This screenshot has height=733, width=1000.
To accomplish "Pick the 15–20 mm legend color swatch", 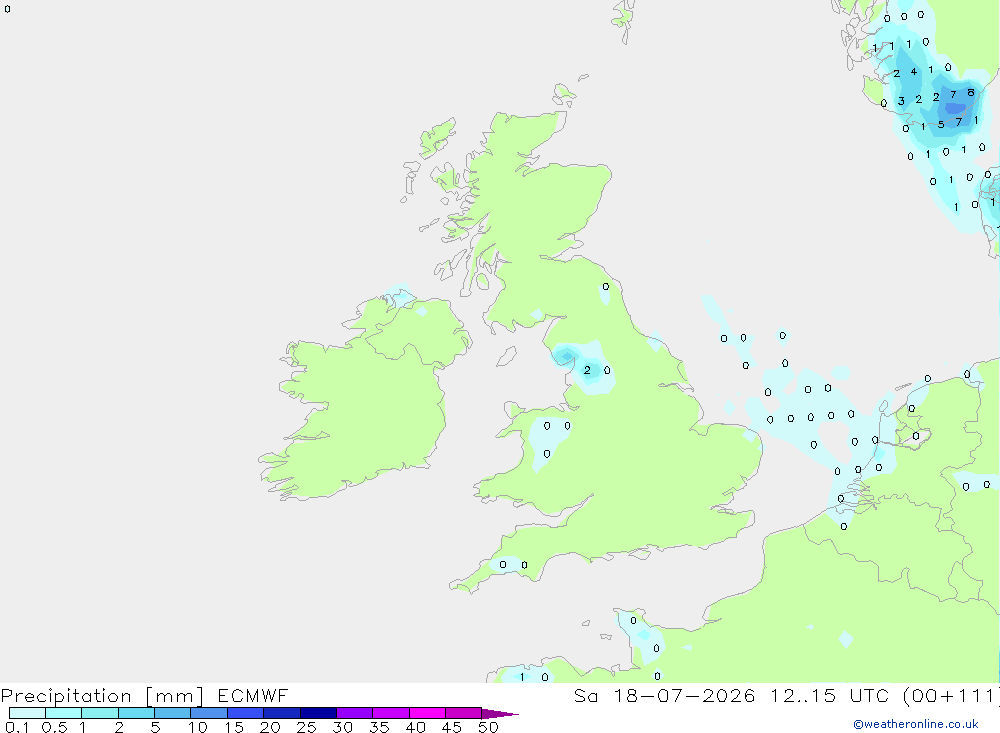I will pos(246,713).
